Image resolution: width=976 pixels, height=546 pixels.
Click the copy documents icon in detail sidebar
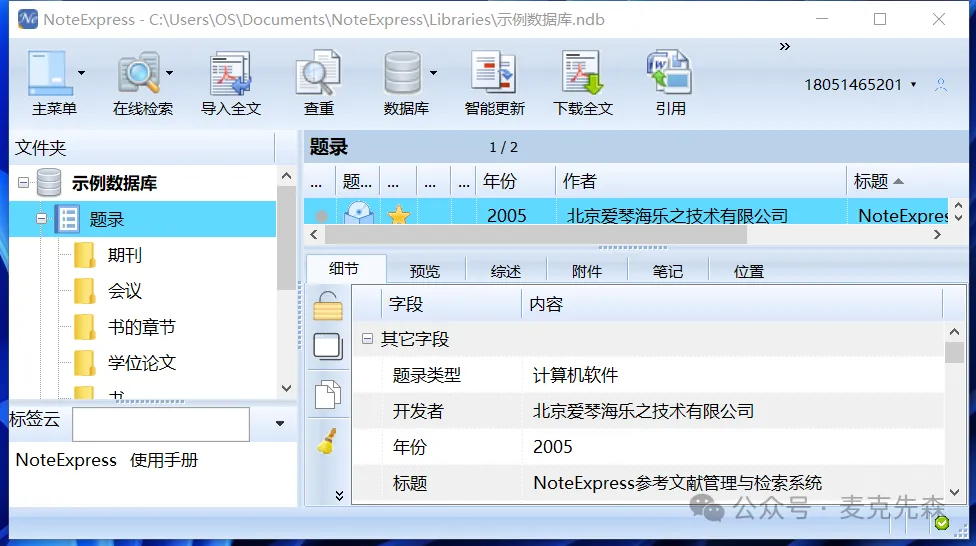(328, 394)
